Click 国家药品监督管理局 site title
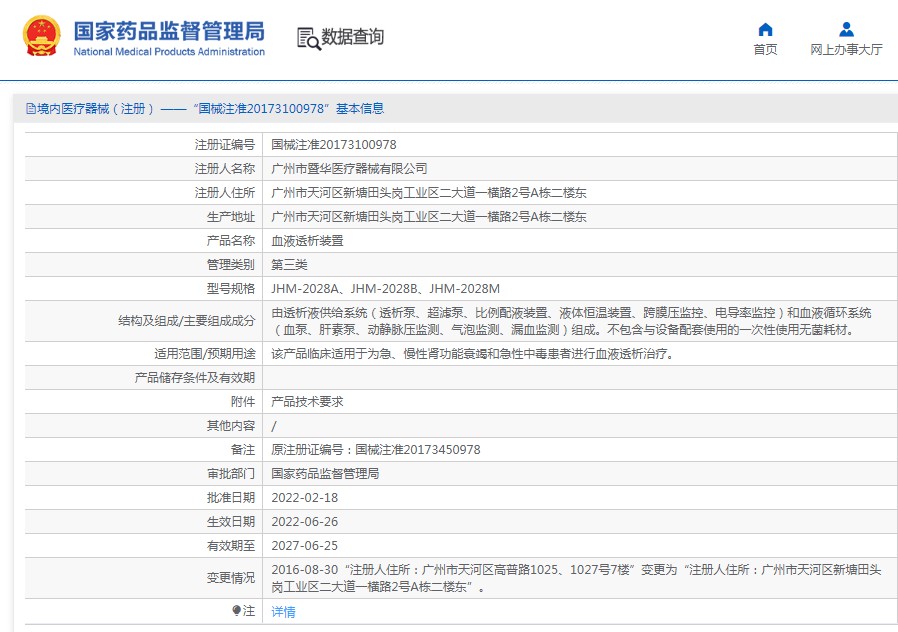Viewport: 898px width, 632px height. point(169,31)
